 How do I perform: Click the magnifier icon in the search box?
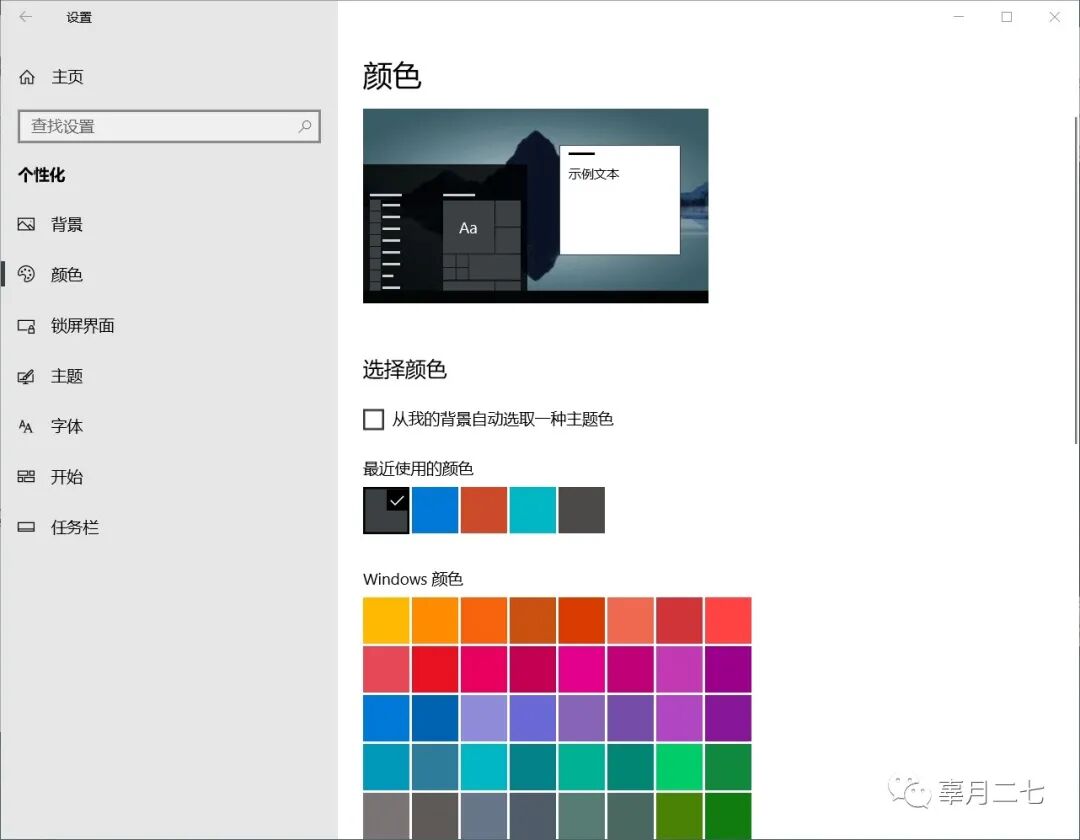coord(305,127)
